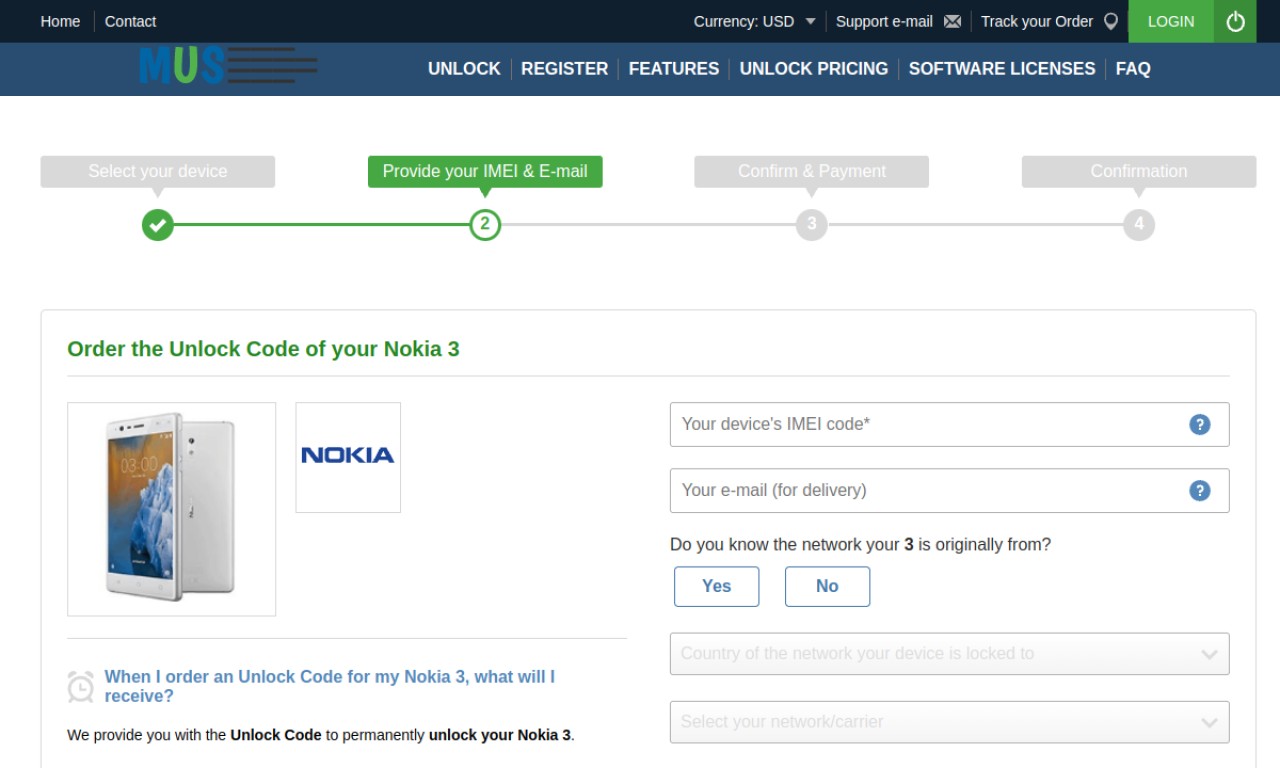Click the Contact link in the top bar
This screenshot has width=1280, height=768.
[130, 21]
